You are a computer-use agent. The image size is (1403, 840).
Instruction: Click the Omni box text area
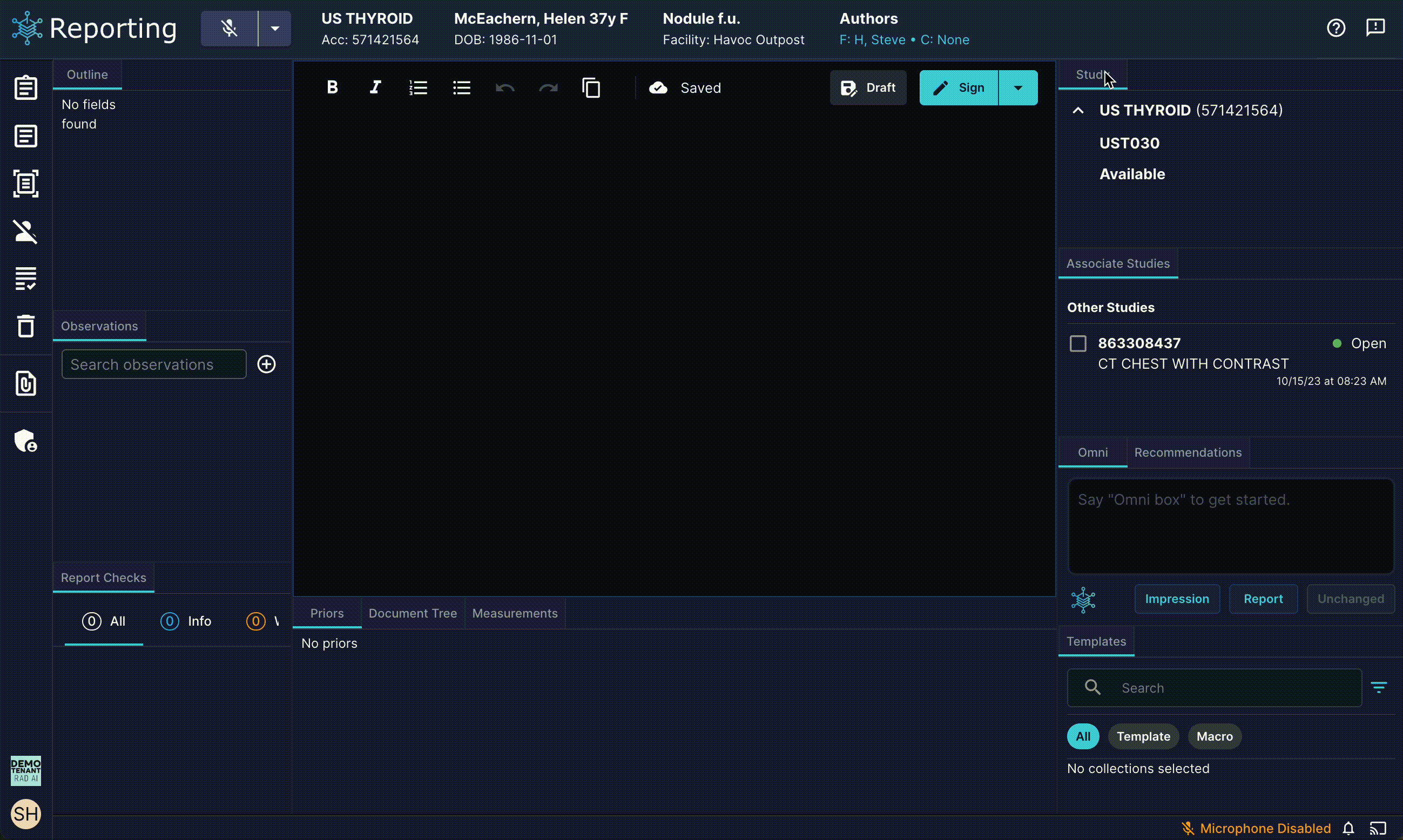(x=1231, y=526)
